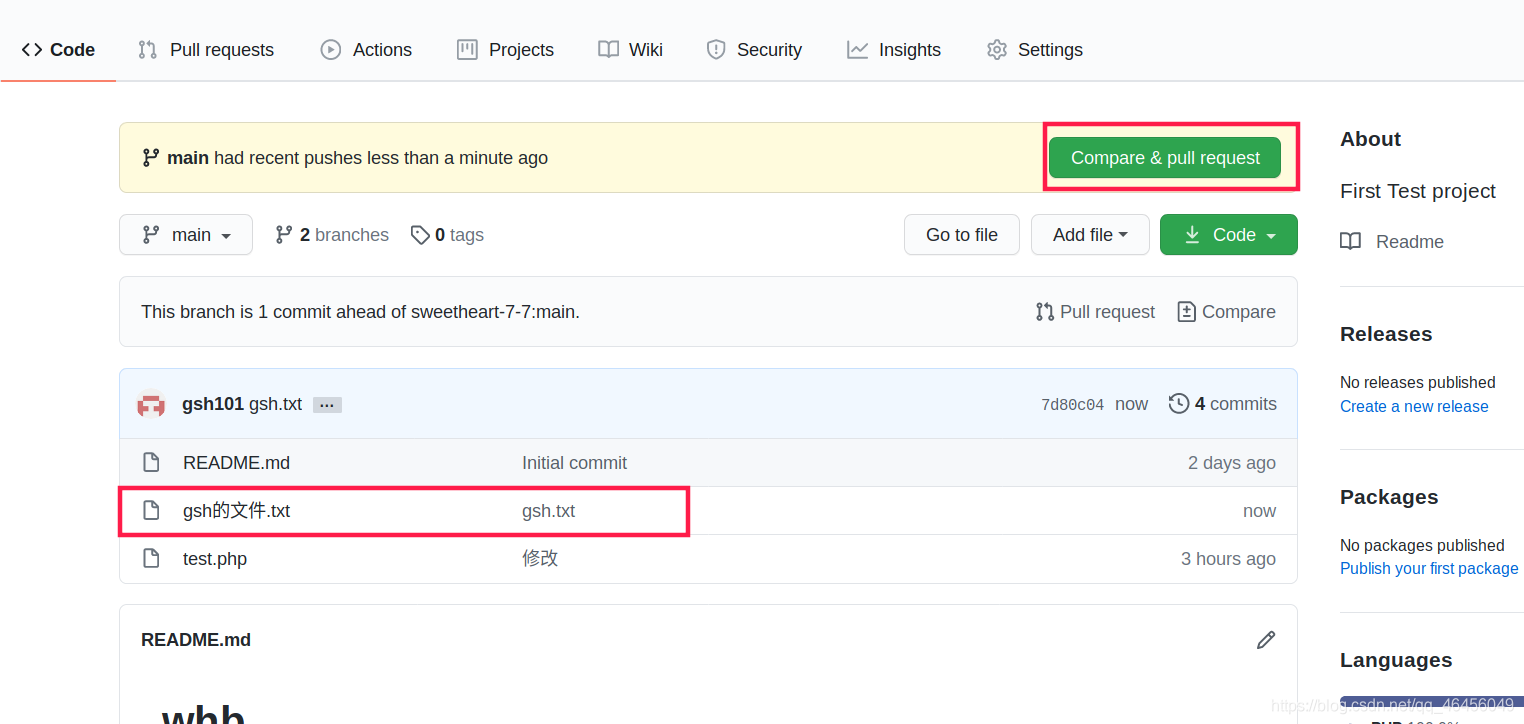This screenshot has width=1524, height=724.
Task: Click the file icon beside gsh的文件.txt
Action: 151,511
